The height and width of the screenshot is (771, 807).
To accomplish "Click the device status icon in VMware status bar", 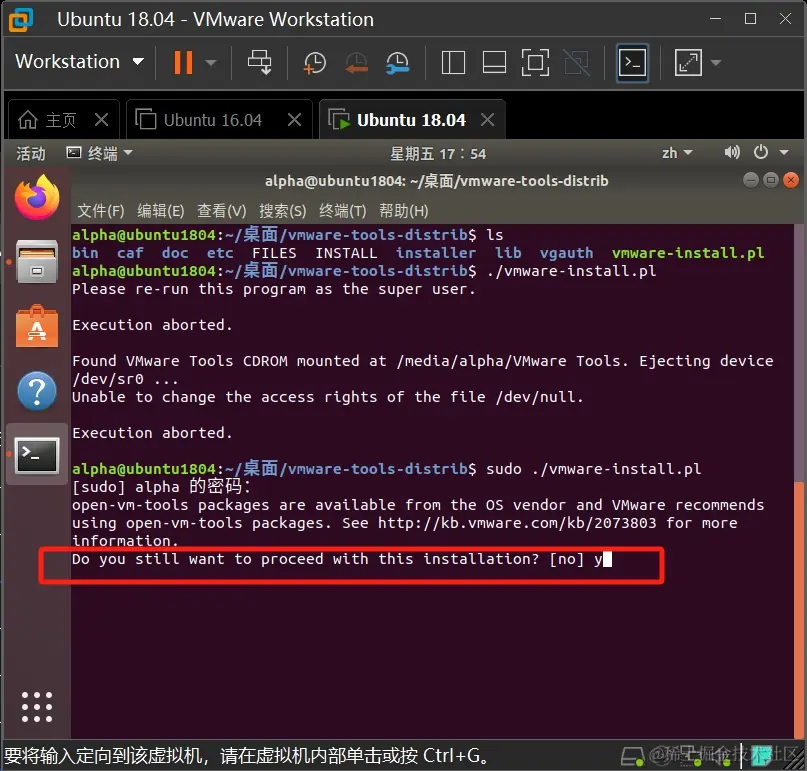I will [633, 756].
